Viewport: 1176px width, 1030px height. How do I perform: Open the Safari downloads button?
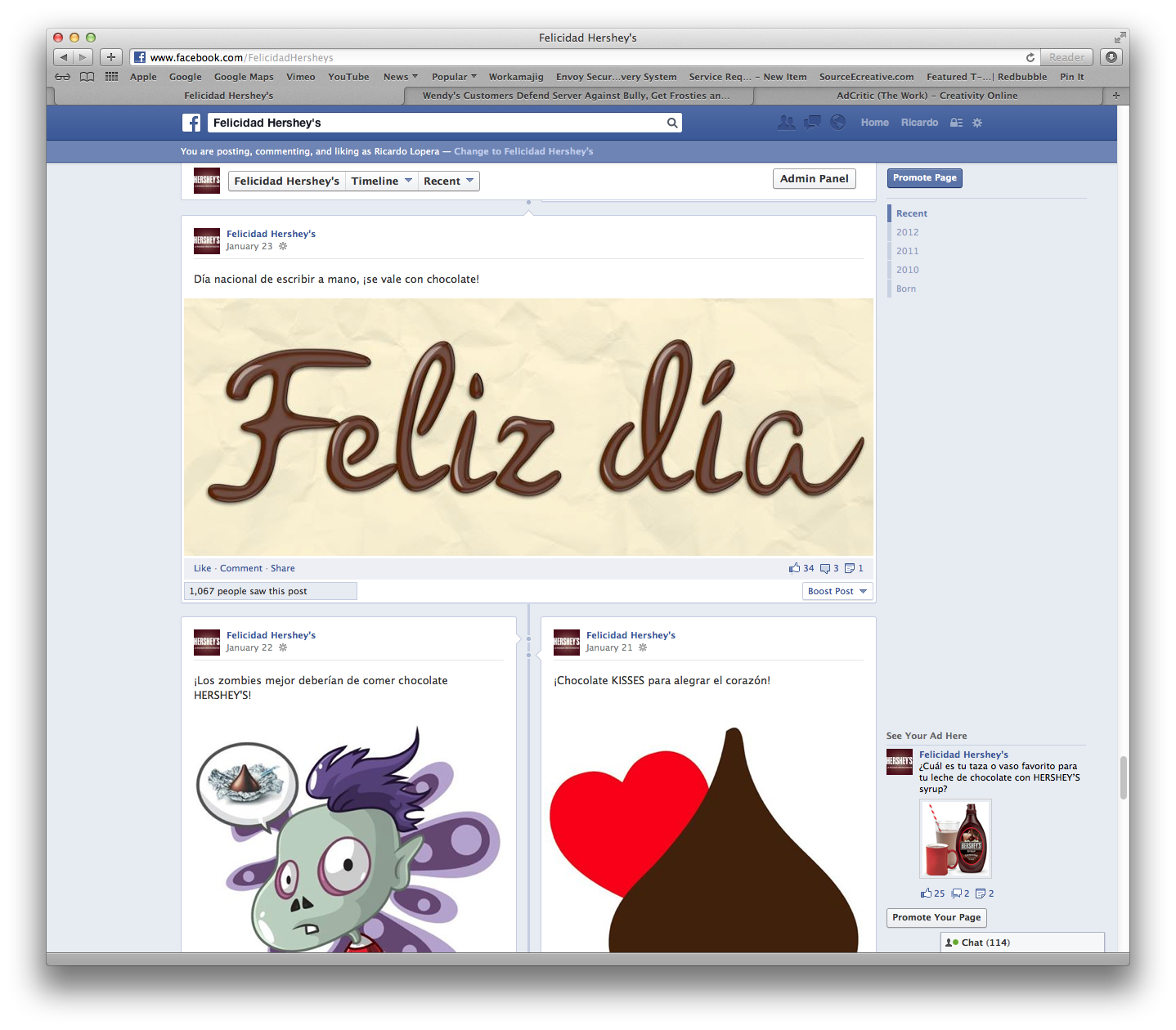(x=1111, y=57)
